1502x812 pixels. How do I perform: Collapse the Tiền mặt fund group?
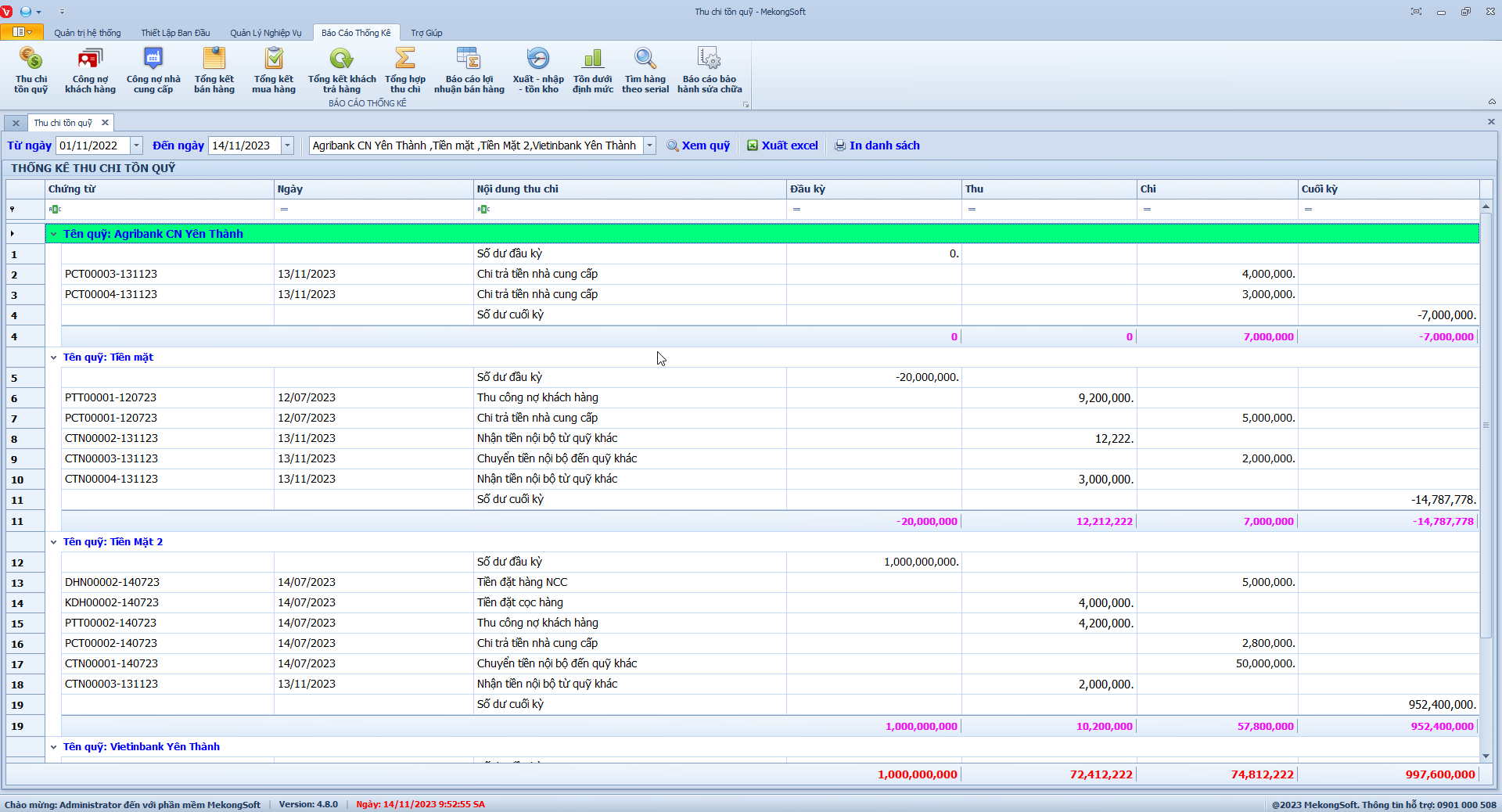click(x=54, y=357)
